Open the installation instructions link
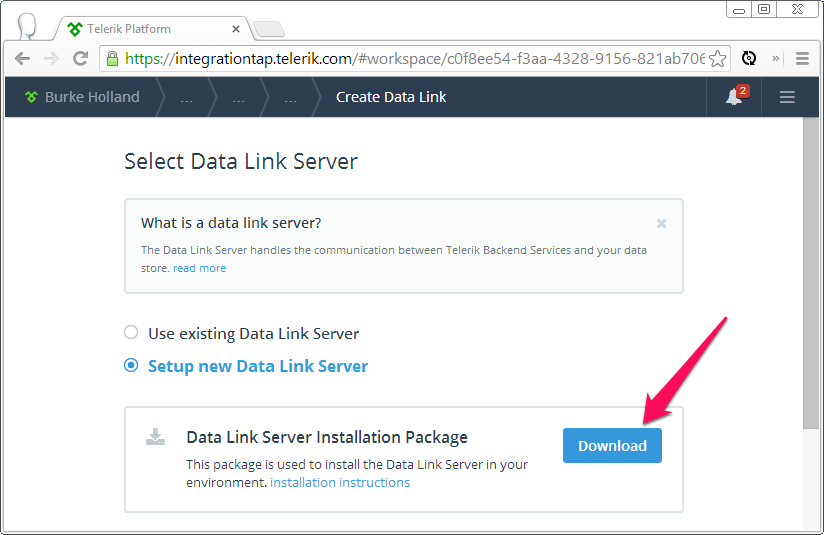This screenshot has width=824, height=535. click(340, 483)
